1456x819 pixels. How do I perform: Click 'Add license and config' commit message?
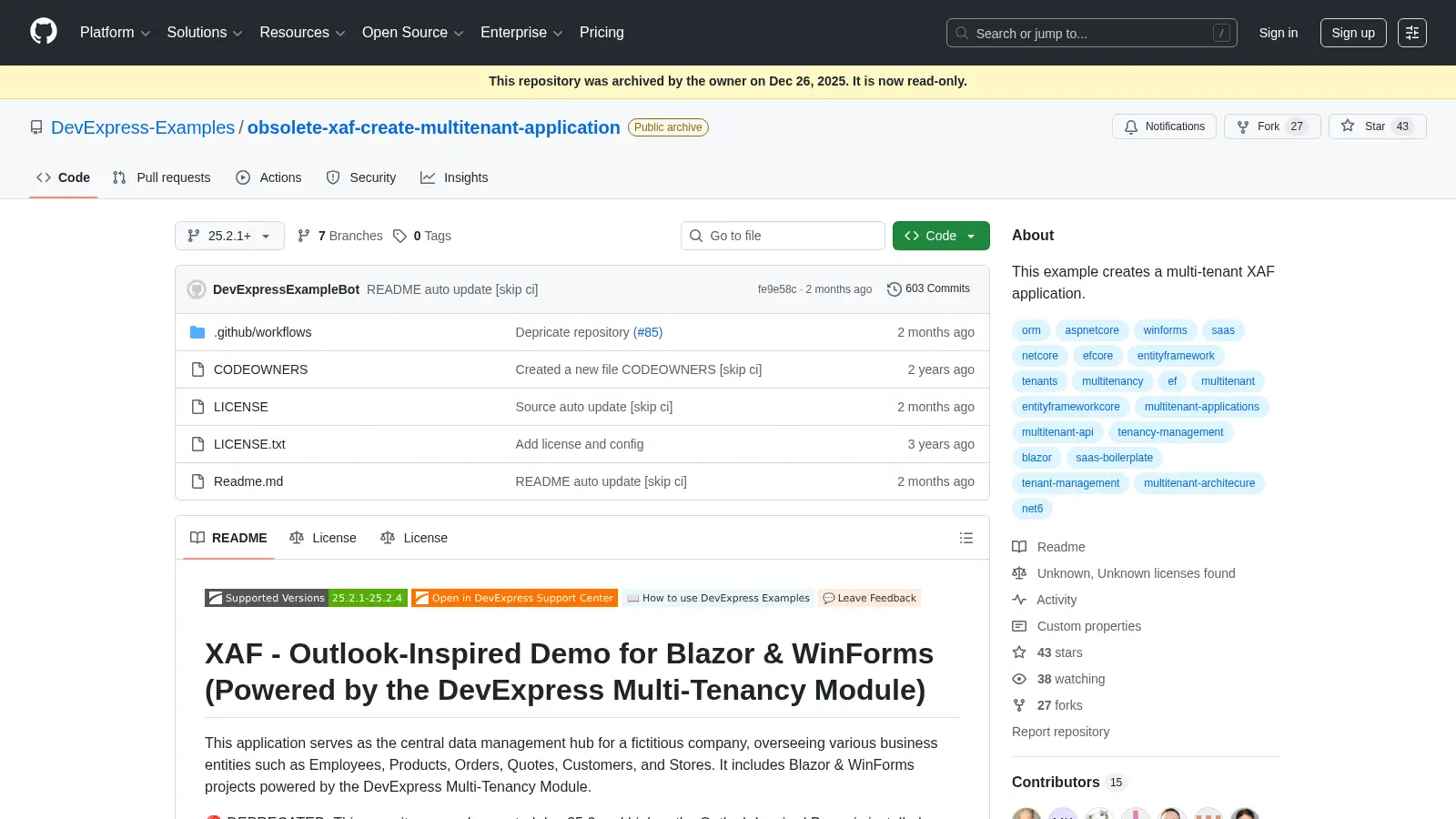[x=580, y=444]
